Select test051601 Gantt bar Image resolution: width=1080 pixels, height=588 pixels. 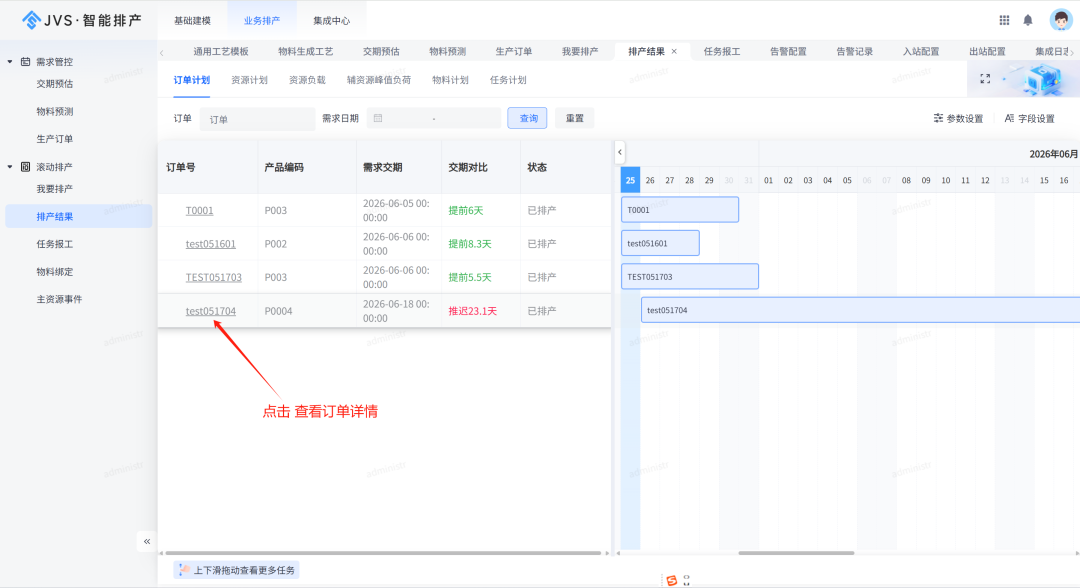(x=660, y=243)
